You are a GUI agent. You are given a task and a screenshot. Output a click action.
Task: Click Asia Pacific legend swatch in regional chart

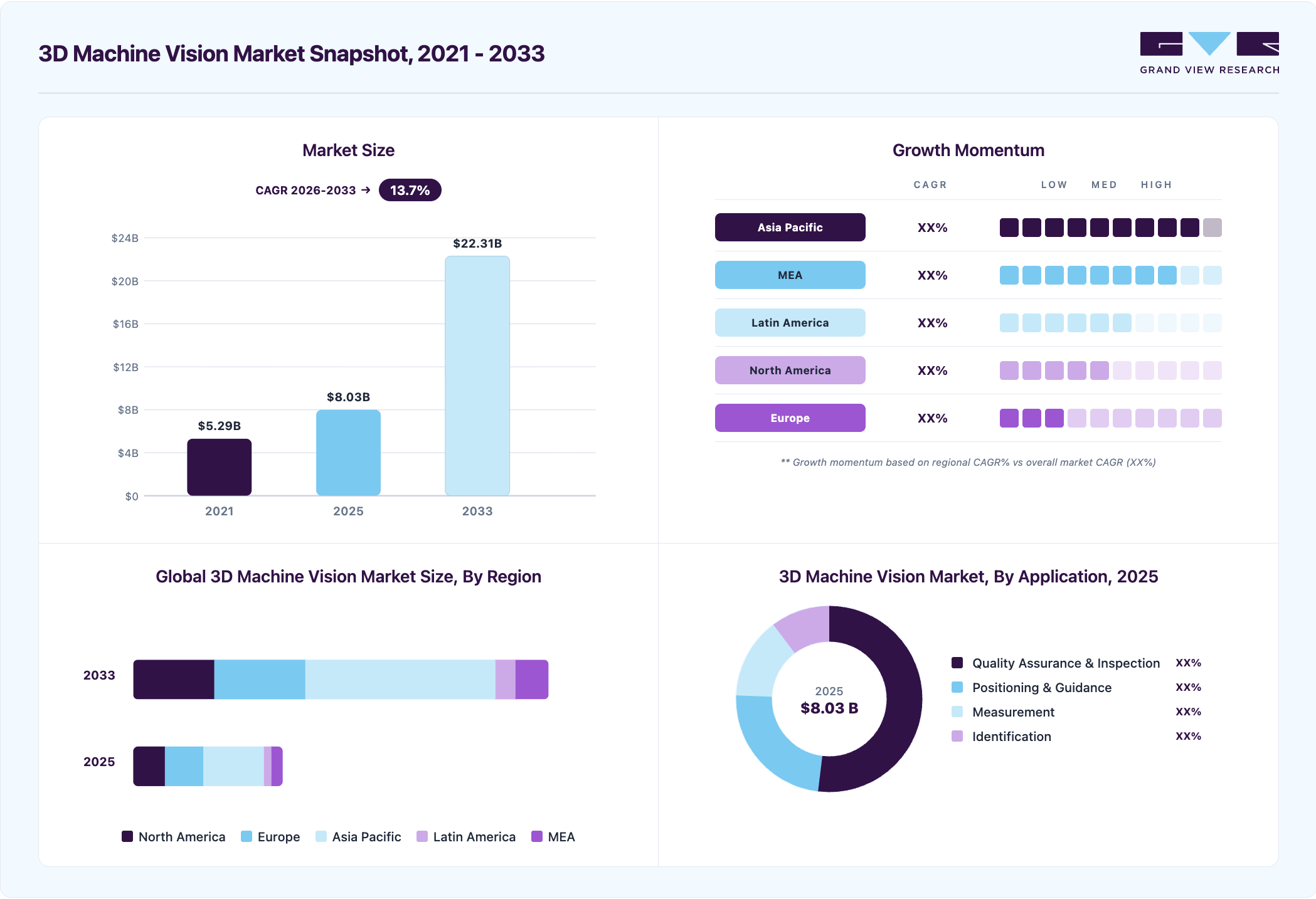(x=321, y=836)
